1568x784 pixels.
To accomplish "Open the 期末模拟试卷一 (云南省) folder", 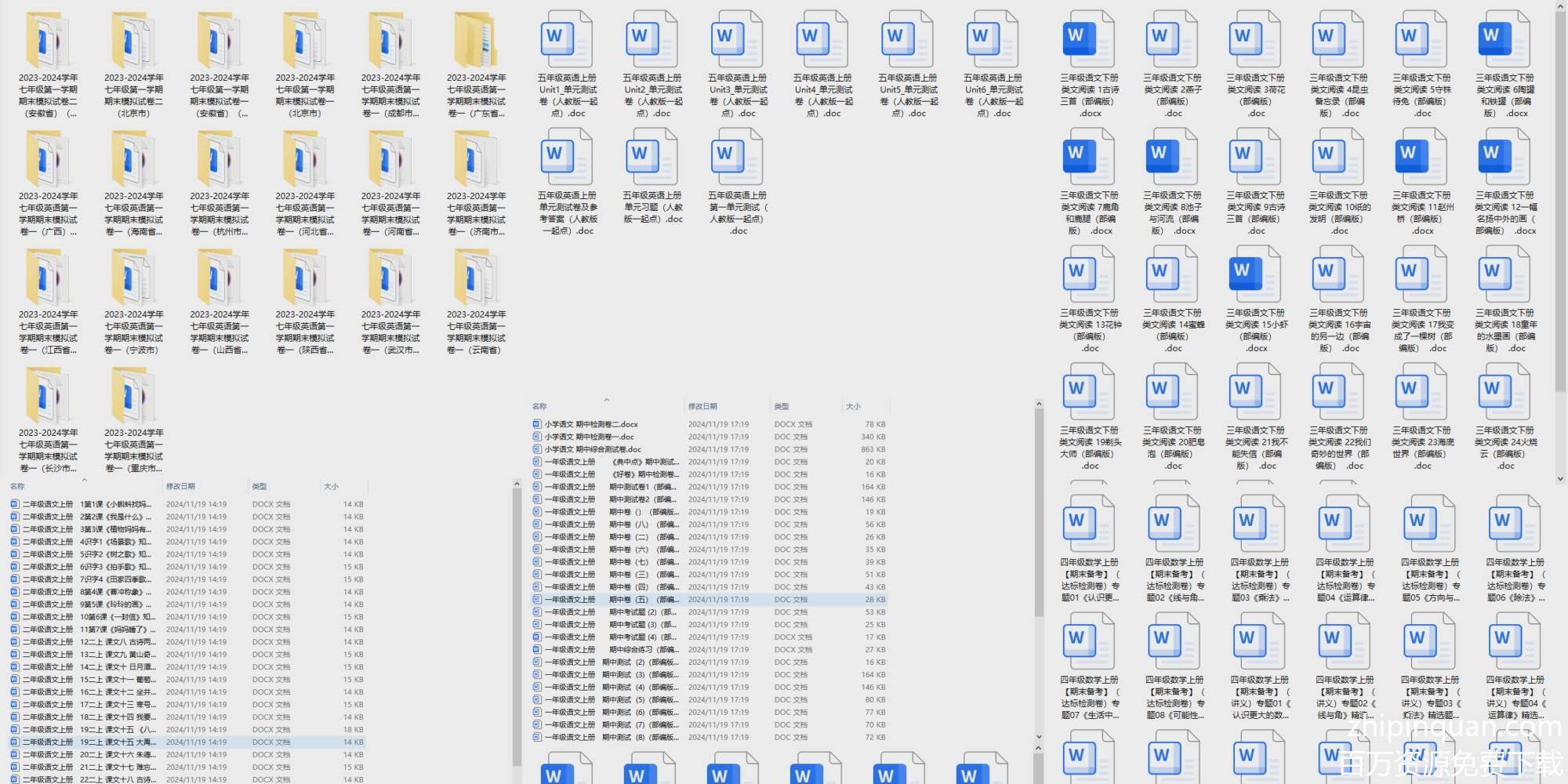I will 476,280.
